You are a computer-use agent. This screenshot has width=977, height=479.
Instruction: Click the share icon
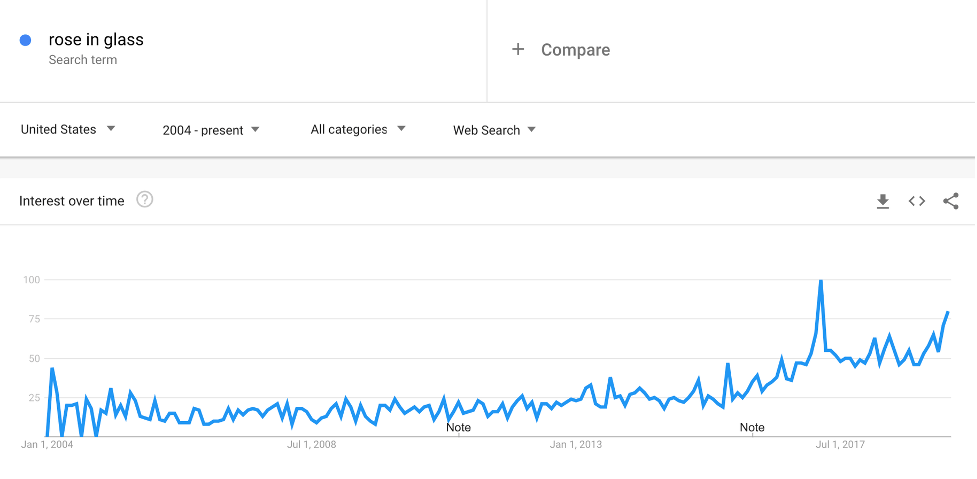[x=951, y=201]
